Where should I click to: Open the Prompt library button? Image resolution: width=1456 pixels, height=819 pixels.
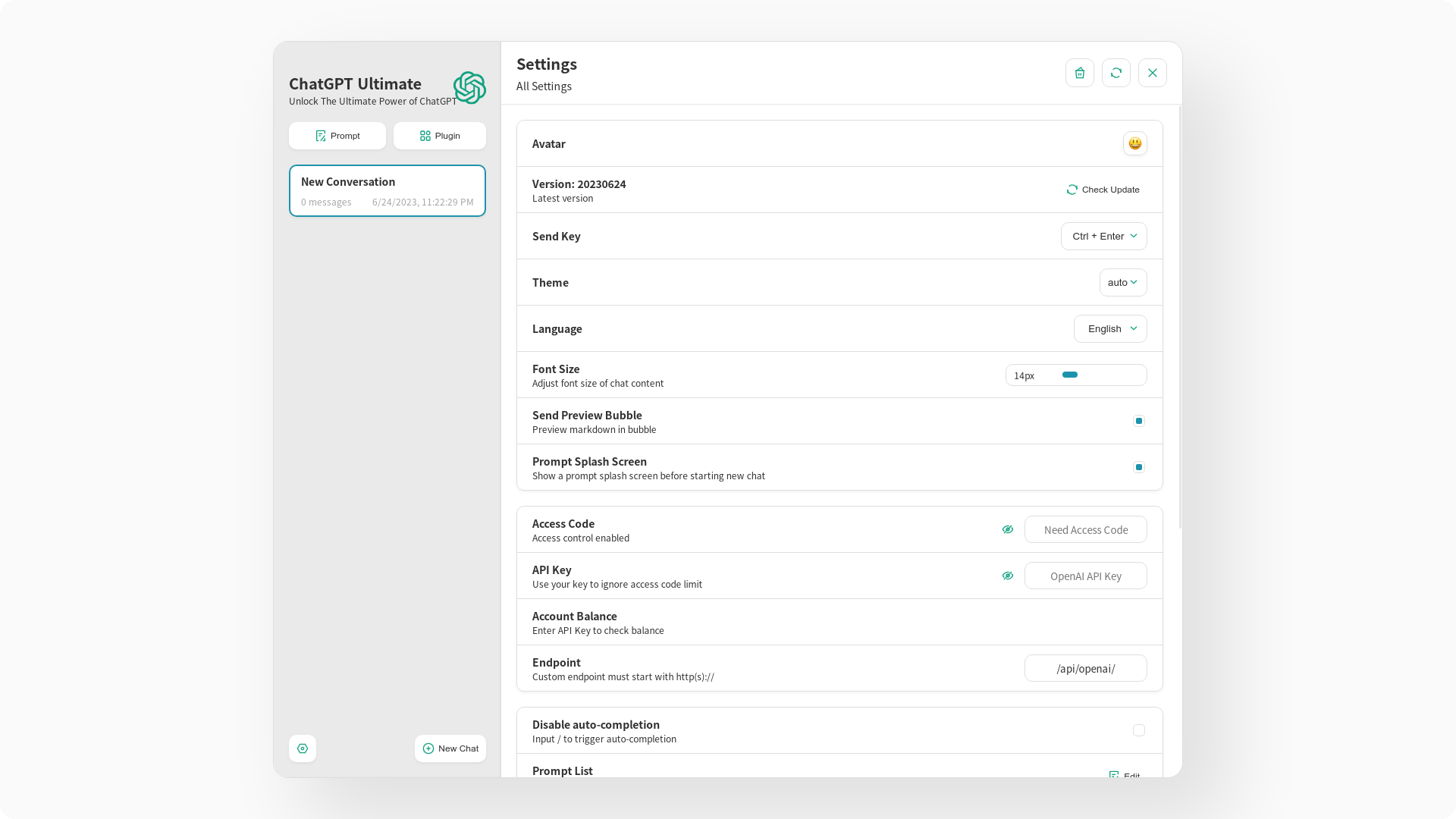[x=337, y=136]
